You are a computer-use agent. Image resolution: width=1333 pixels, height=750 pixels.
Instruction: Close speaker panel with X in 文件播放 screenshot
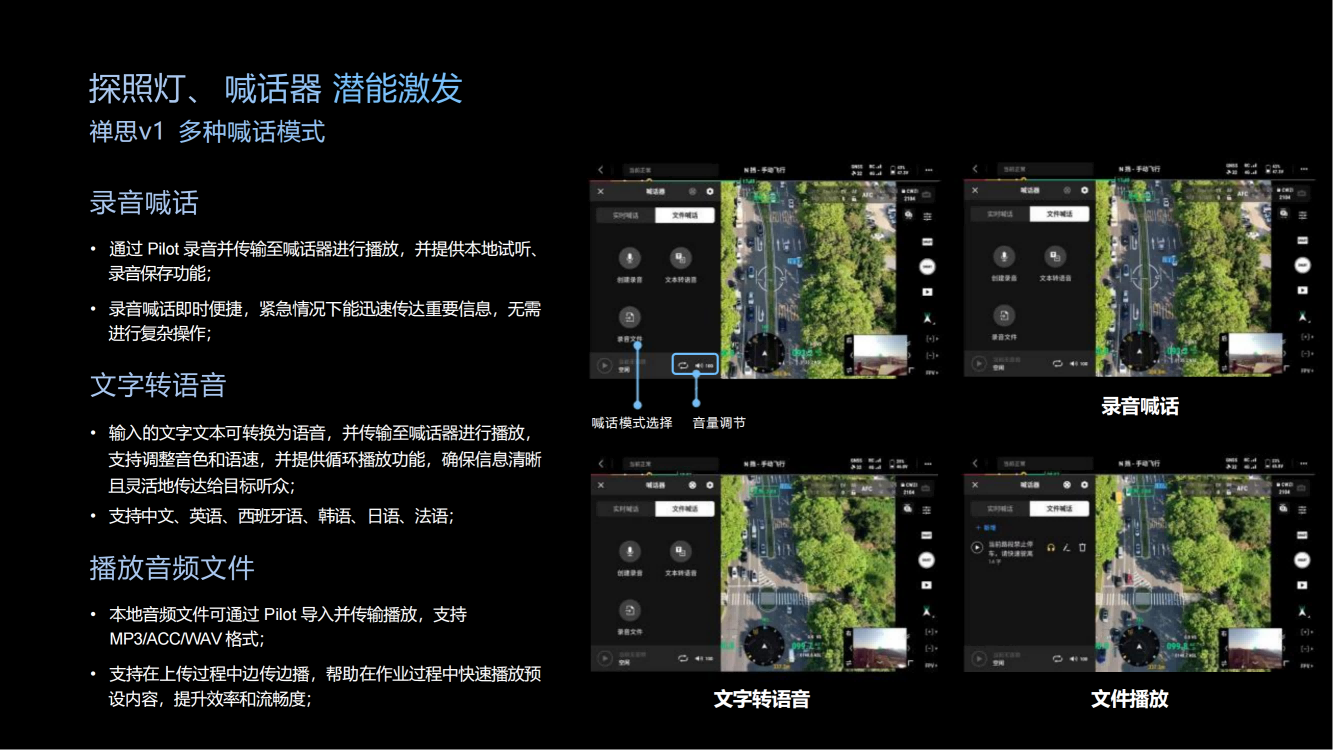coord(975,484)
